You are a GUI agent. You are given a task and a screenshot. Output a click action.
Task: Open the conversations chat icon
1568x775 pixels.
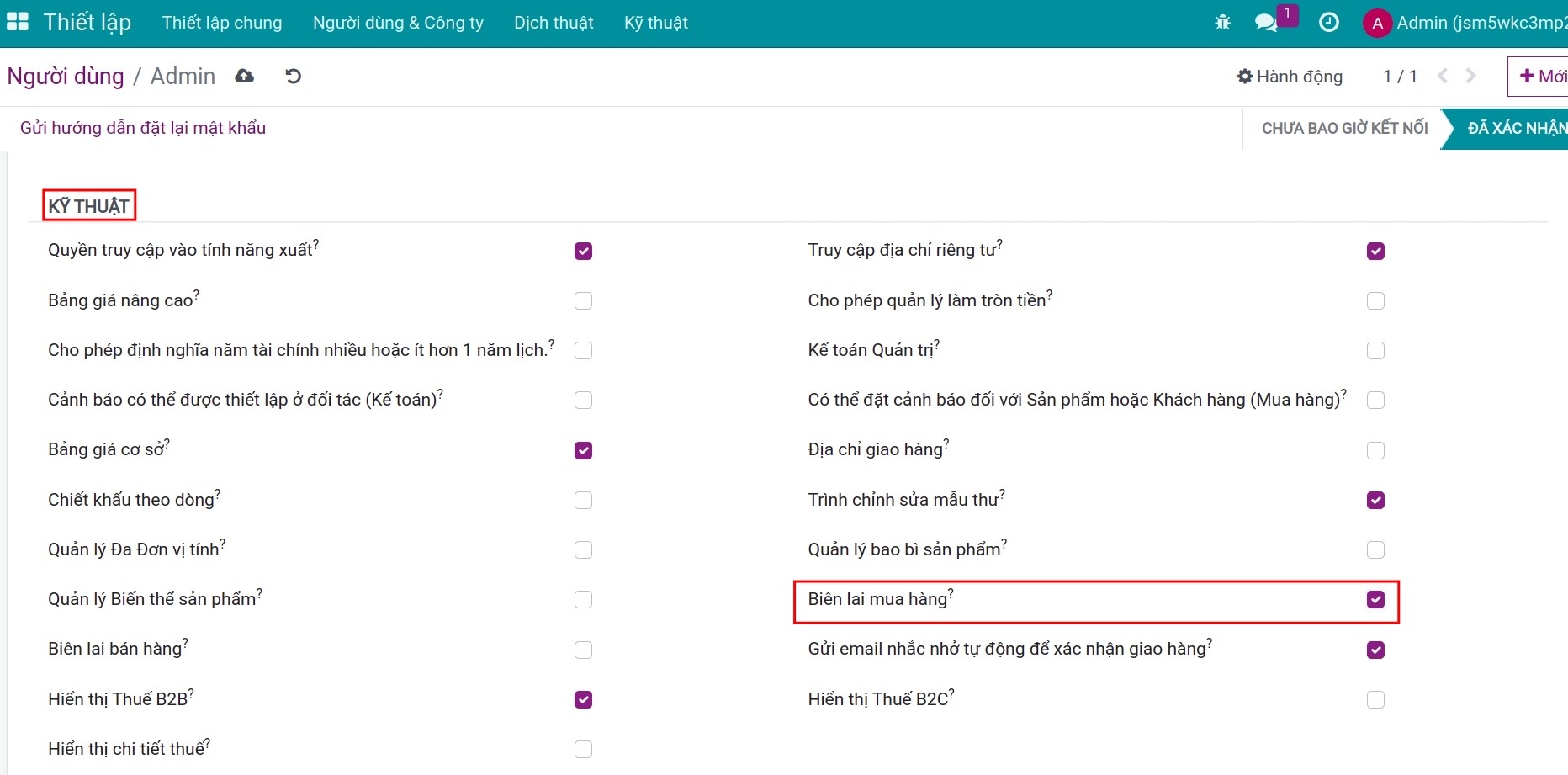tap(1266, 23)
